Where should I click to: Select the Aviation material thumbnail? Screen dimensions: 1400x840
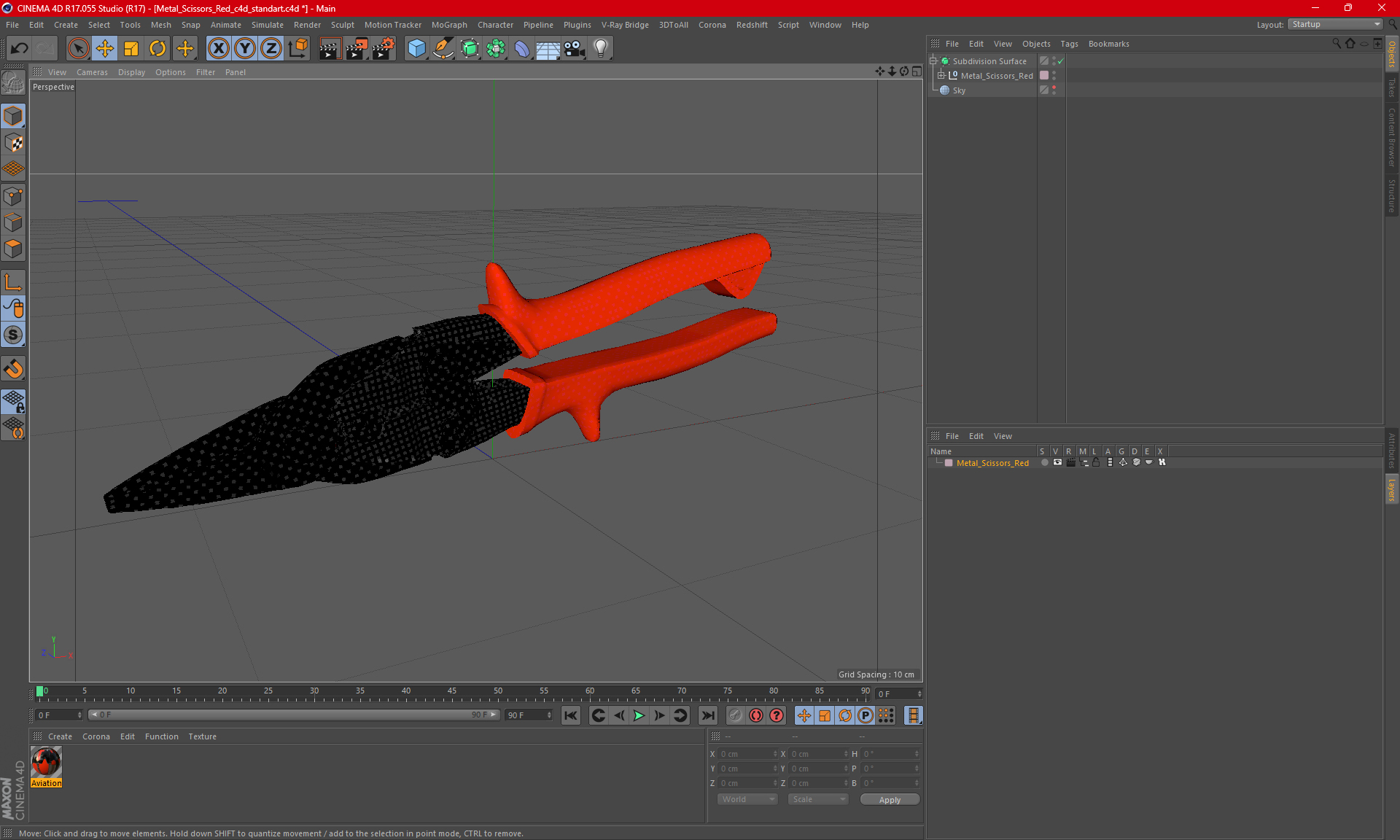pyautogui.click(x=46, y=763)
